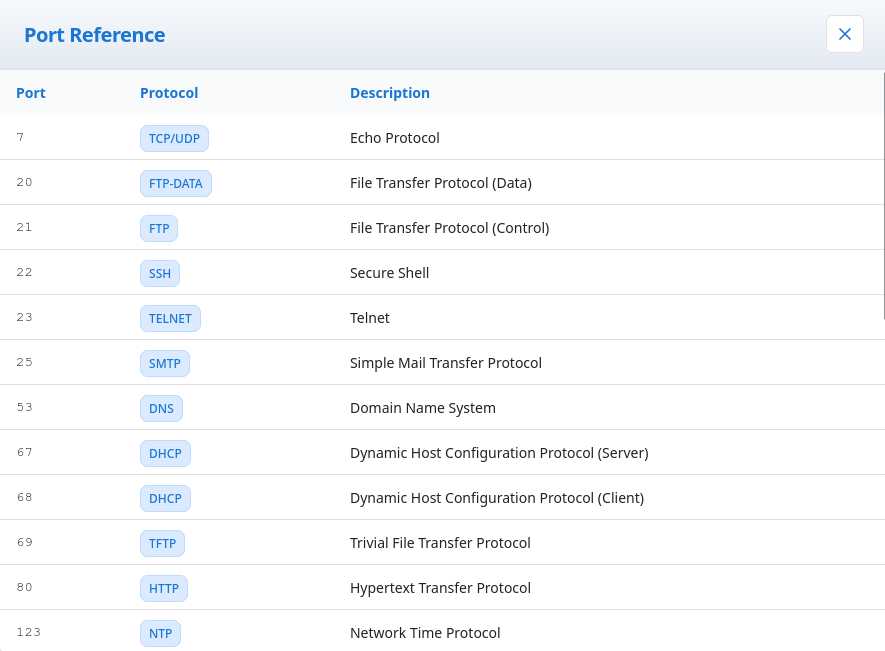Click the Protocol column header
The height and width of the screenshot is (651, 885).
coord(169,93)
